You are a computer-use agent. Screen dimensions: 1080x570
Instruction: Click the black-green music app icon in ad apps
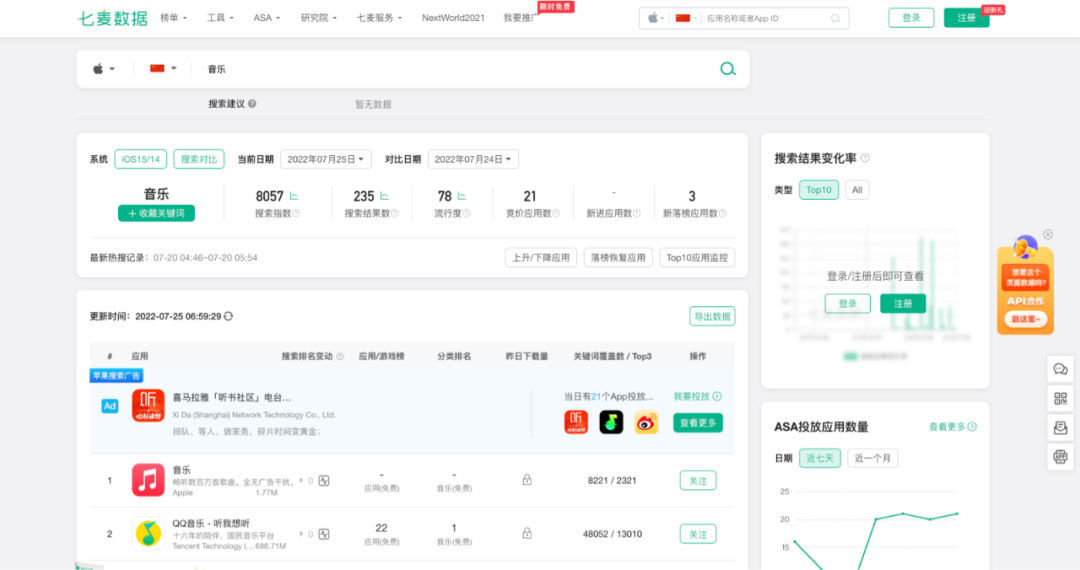tap(611, 422)
